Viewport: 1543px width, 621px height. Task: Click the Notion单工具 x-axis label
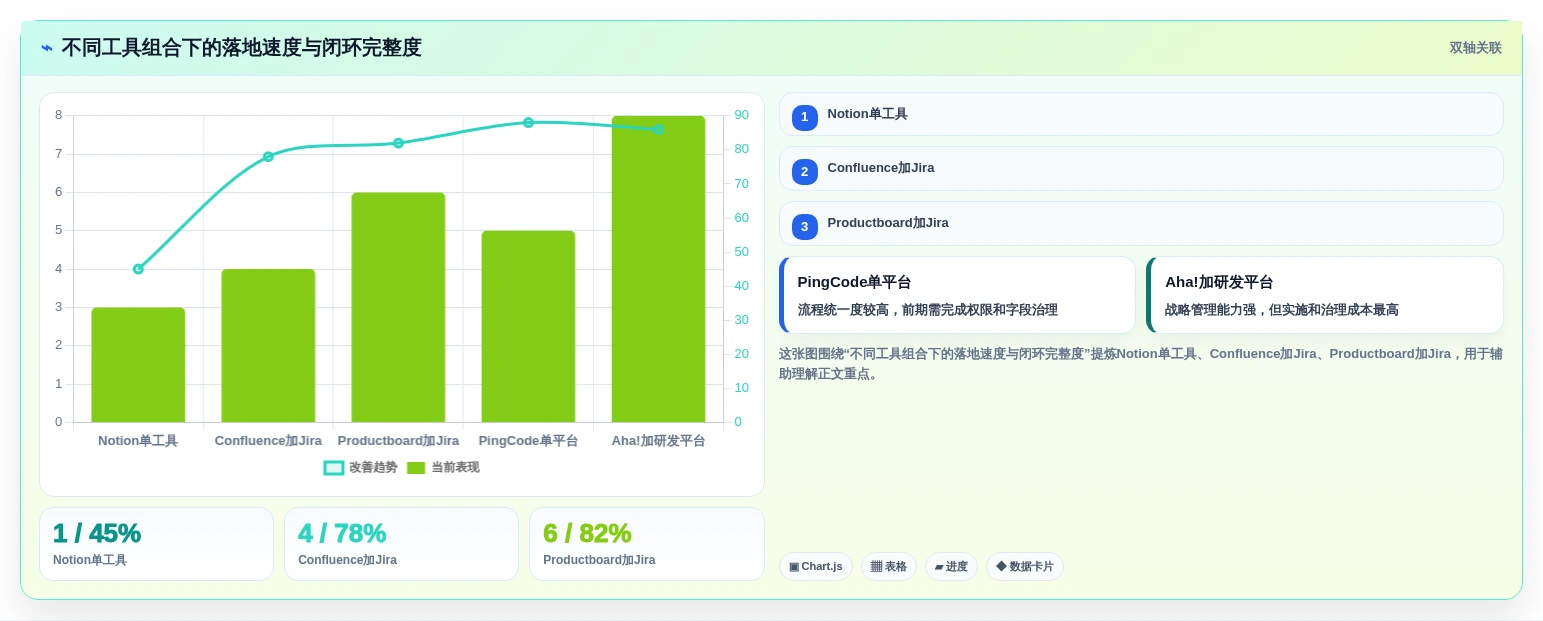pyautogui.click(x=138, y=441)
